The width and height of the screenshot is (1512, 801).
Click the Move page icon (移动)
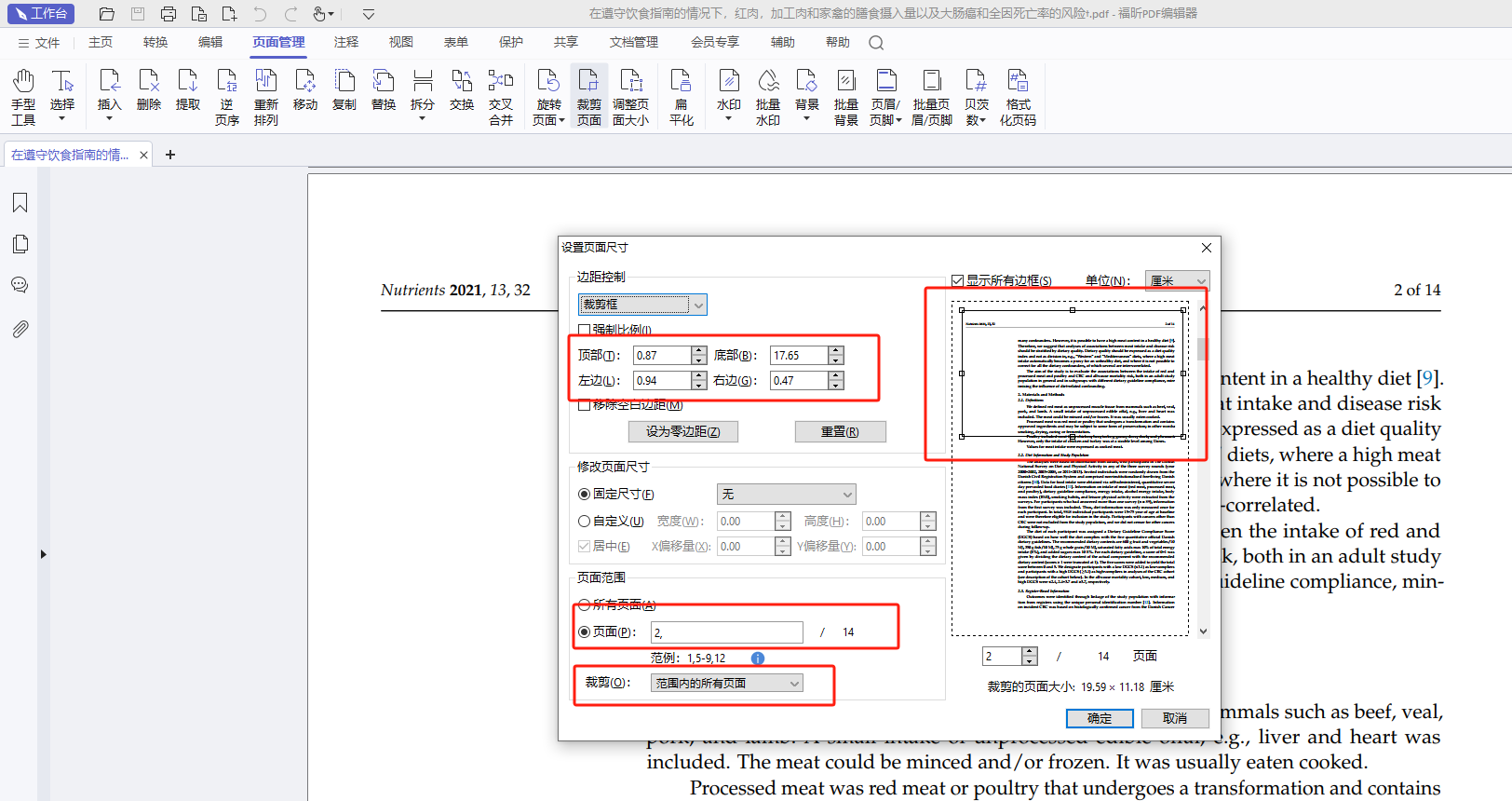click(305, 90)
